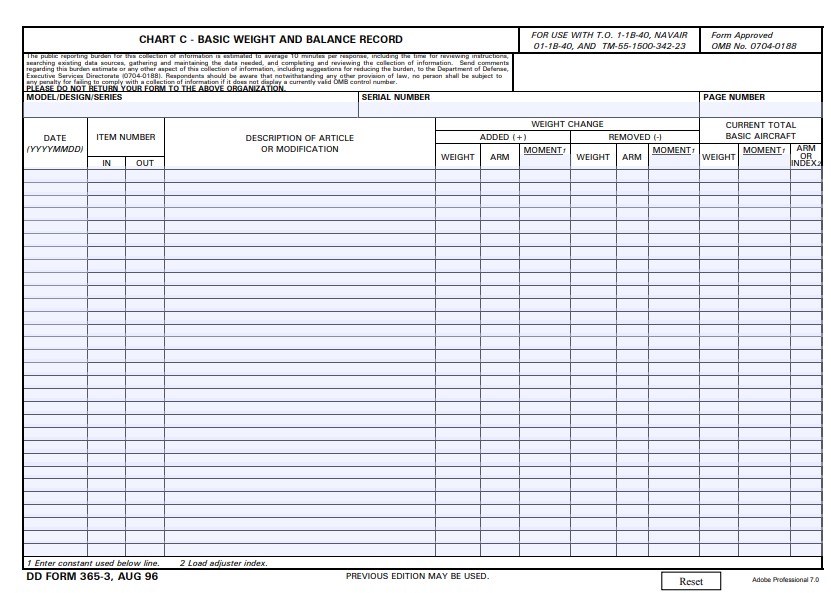The image size is (831, 593).
Task: Click the 'ITEM NUMBER' column header
Action: pyautogui.click(x=126, y=137)
